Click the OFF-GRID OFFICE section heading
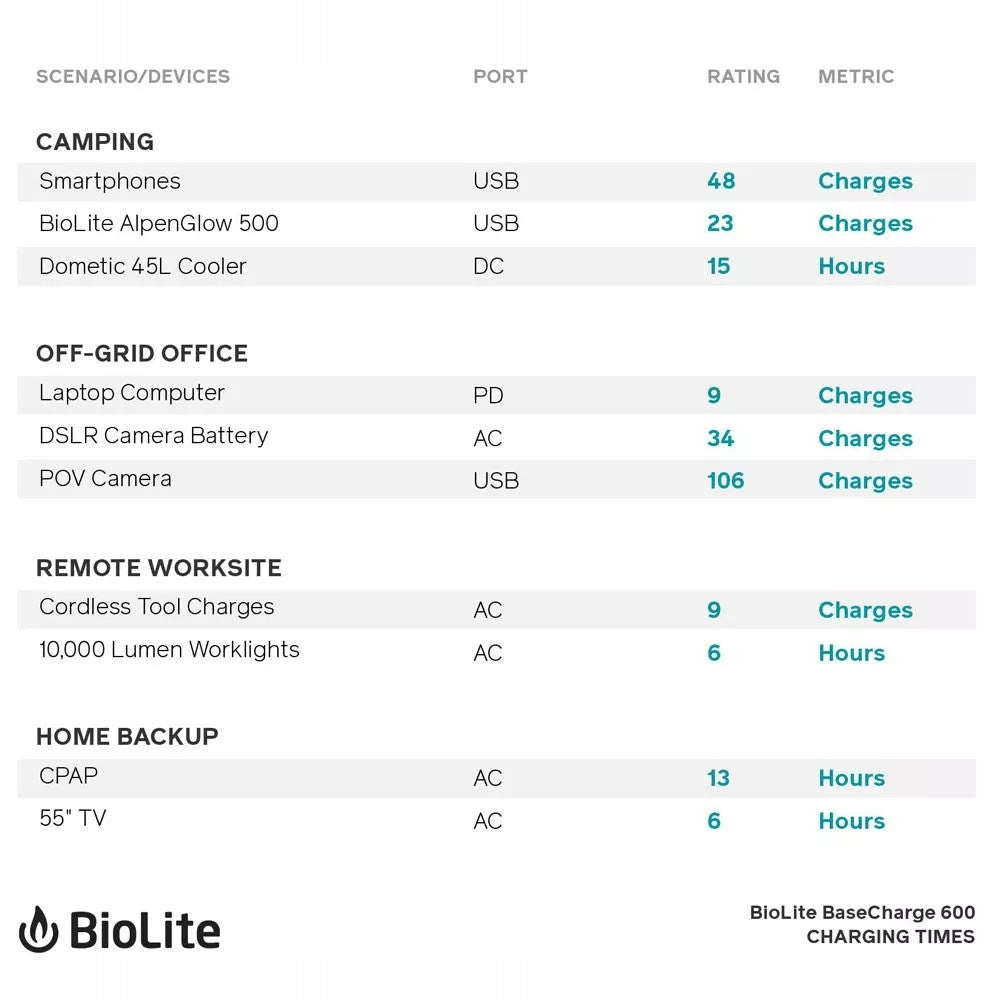 pos(142,353)
